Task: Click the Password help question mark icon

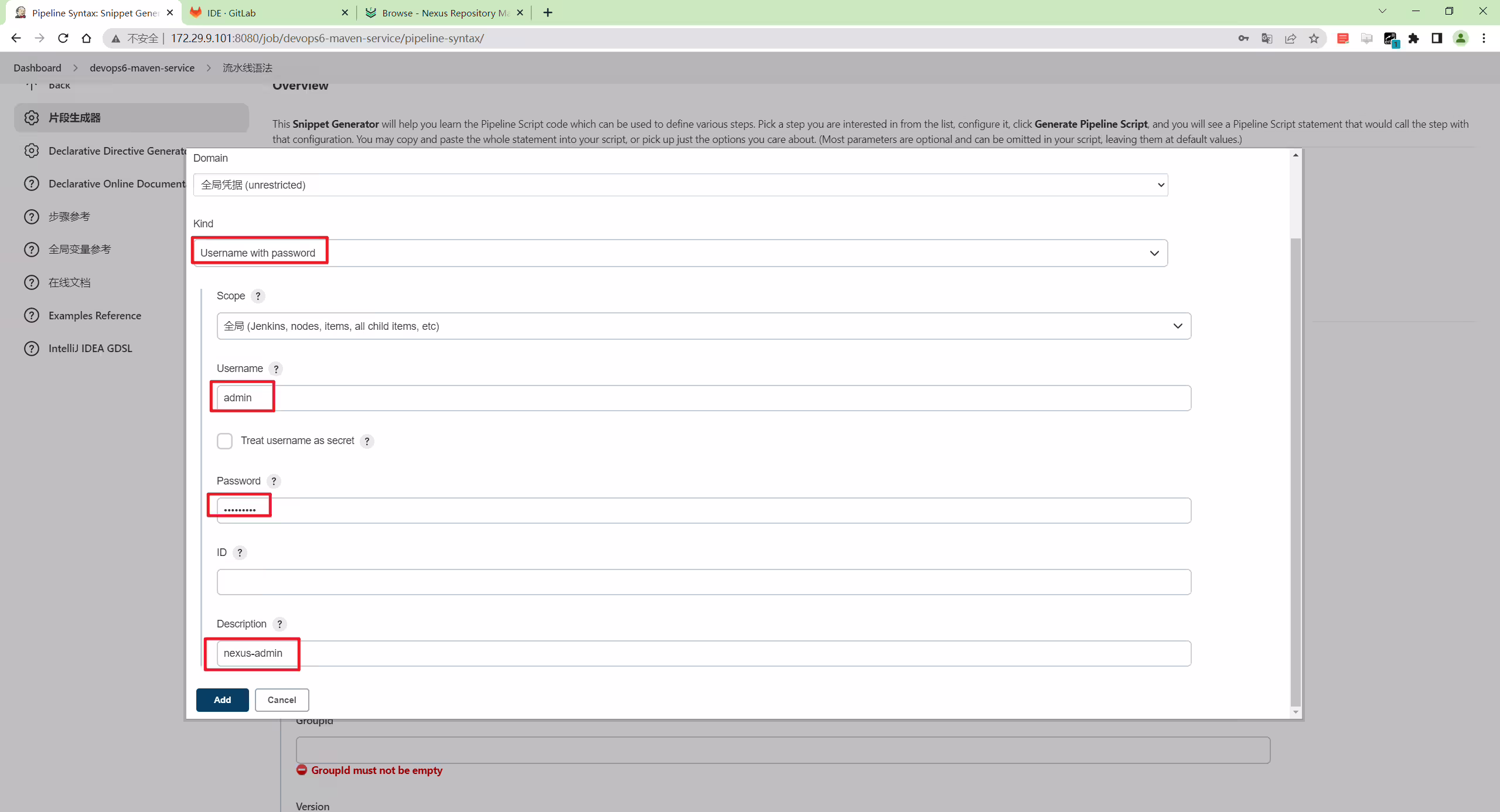Action: (x=274, y=482)
